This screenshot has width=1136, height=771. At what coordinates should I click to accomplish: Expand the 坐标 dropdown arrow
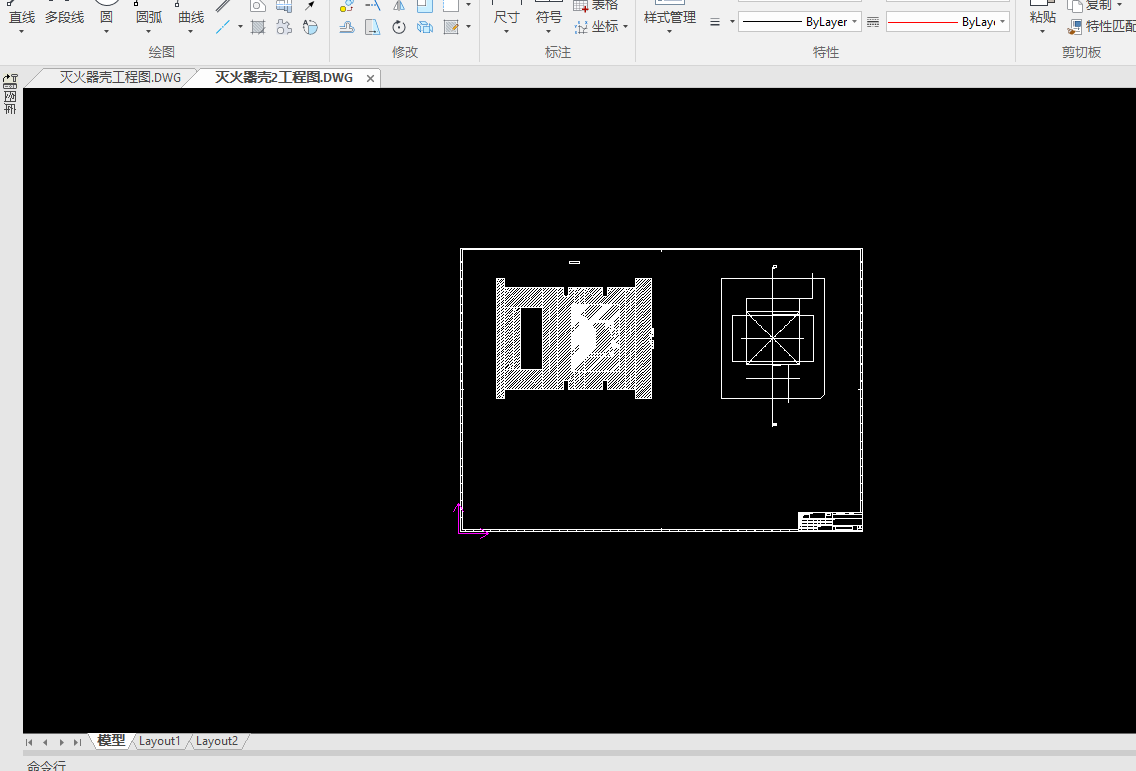625,27
